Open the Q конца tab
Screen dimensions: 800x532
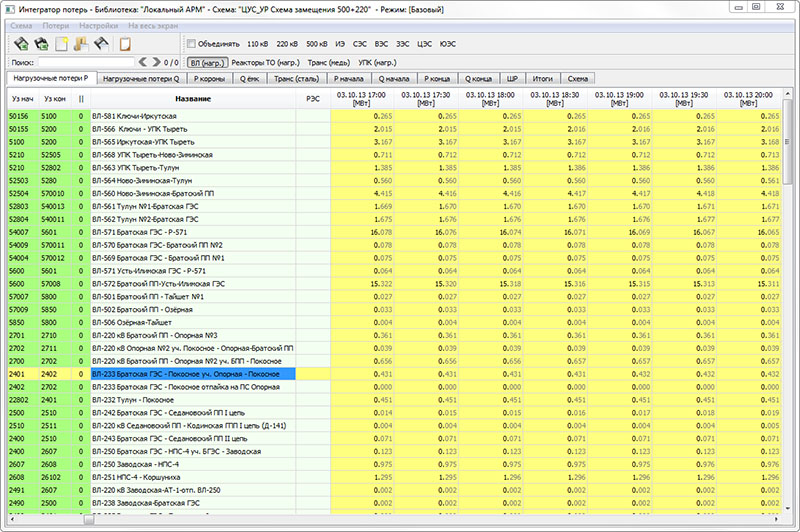(x=479, y=79)
